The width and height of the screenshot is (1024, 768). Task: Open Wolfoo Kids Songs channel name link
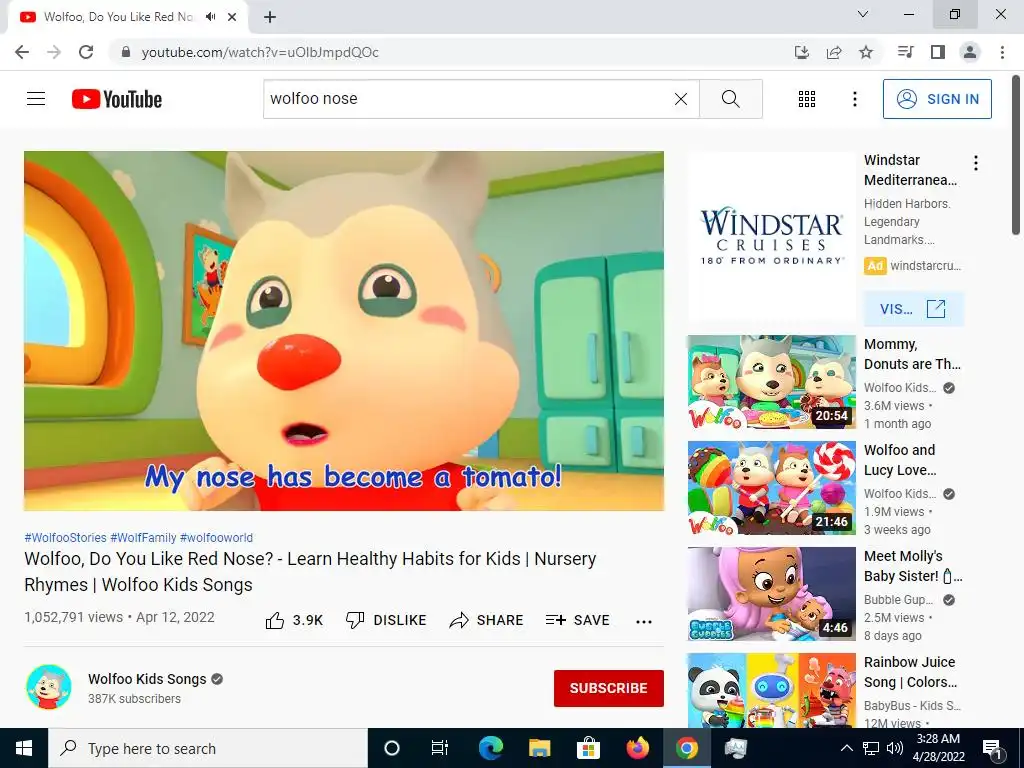click(147, 679)
